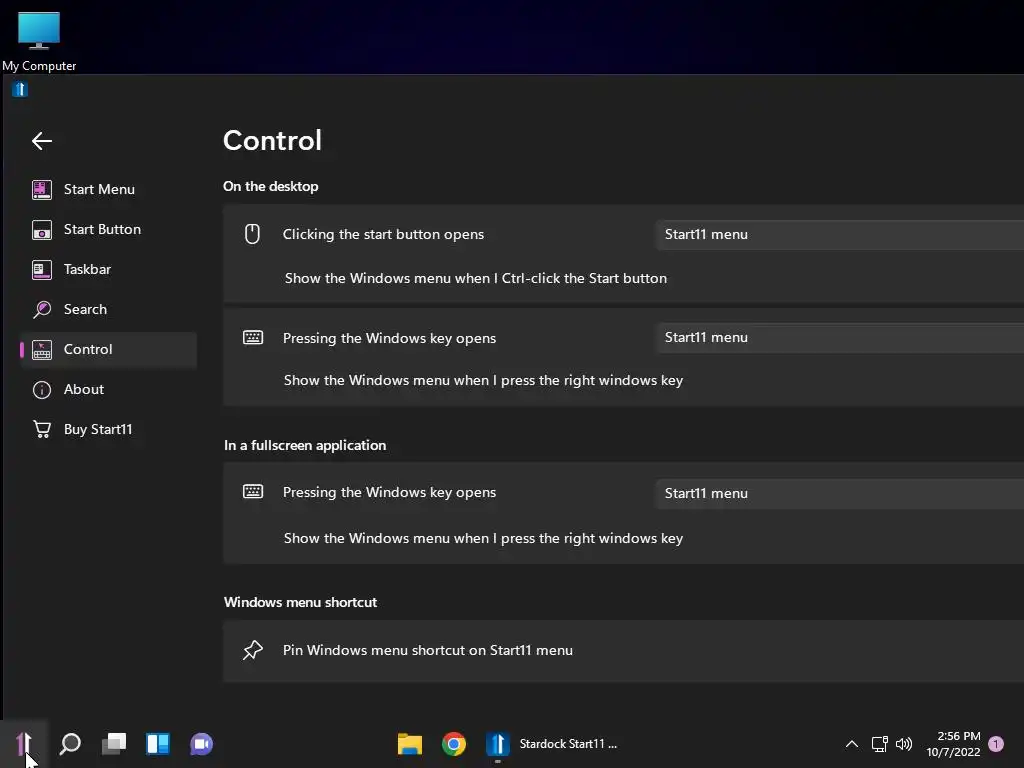Click the Control keyboard sidebar icon
Viewport: 1024px width, 768px height.
42,350
